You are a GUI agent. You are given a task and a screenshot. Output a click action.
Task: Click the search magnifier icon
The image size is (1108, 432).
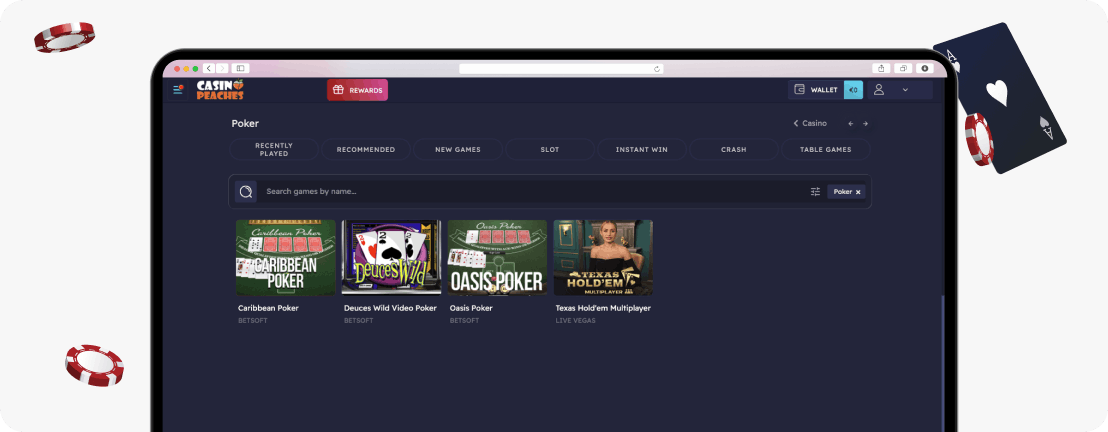(x=246, y=192)
